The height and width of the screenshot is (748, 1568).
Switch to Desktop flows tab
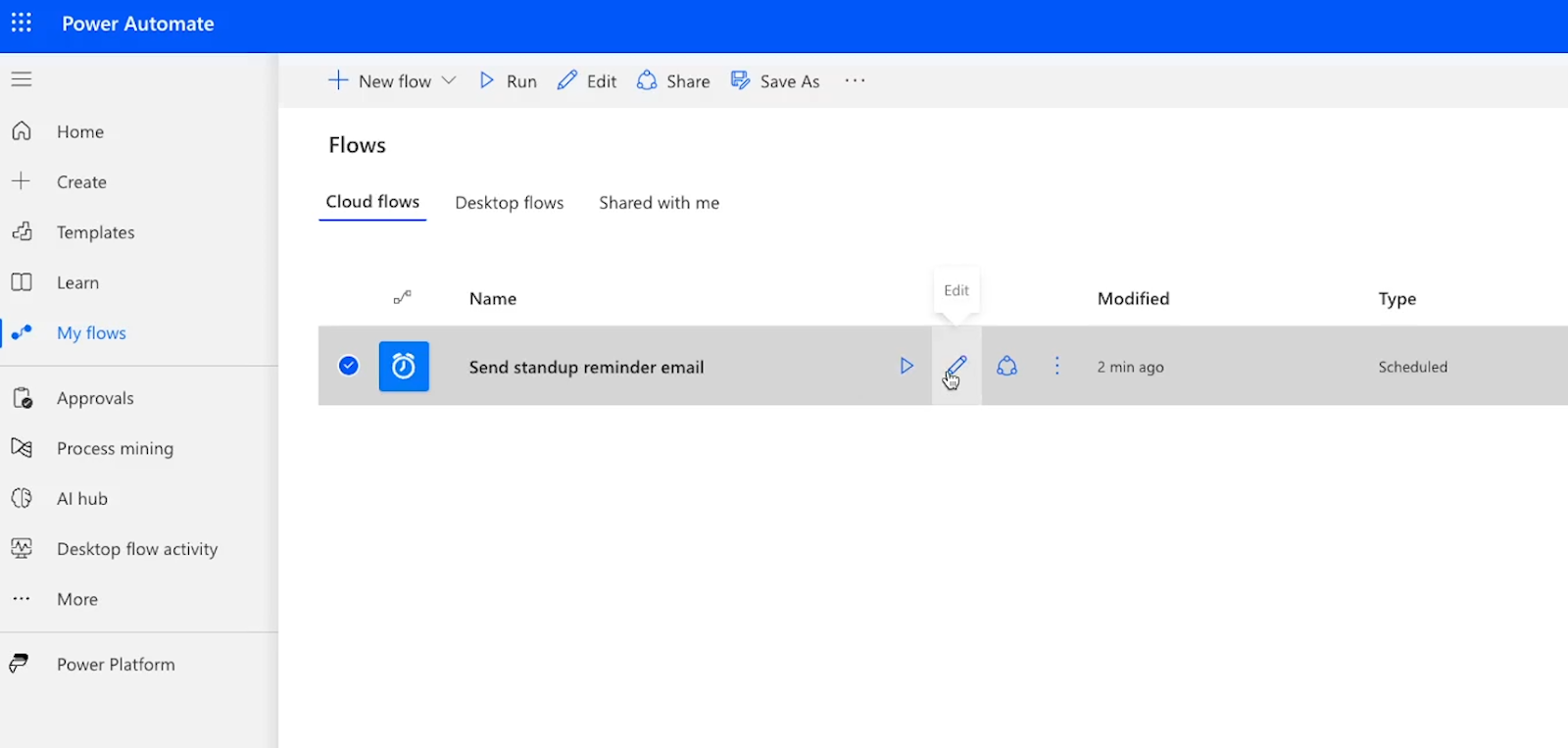click(x=510, y=202)
